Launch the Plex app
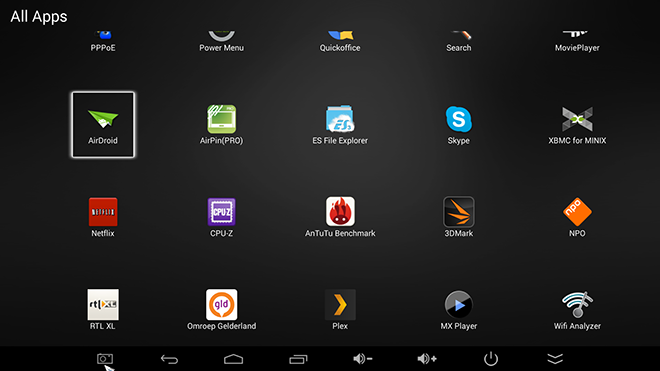The height and width of the screenshot is (371, 660). (340, 310)
